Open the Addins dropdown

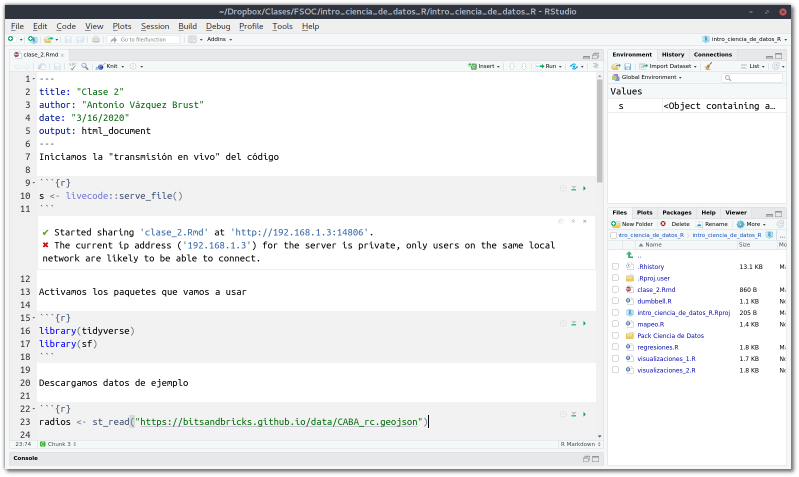pos(219,39)
